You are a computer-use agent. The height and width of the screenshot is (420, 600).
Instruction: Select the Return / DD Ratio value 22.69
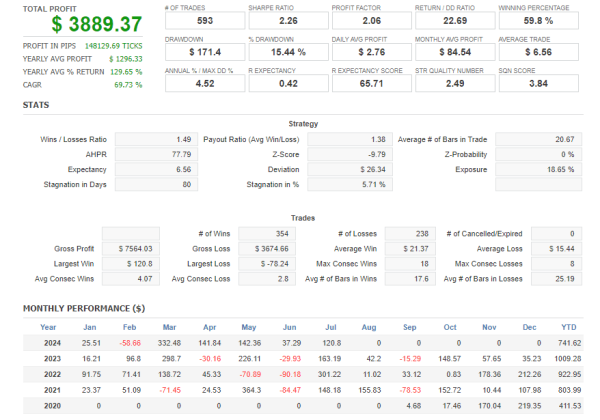point(455,21)
